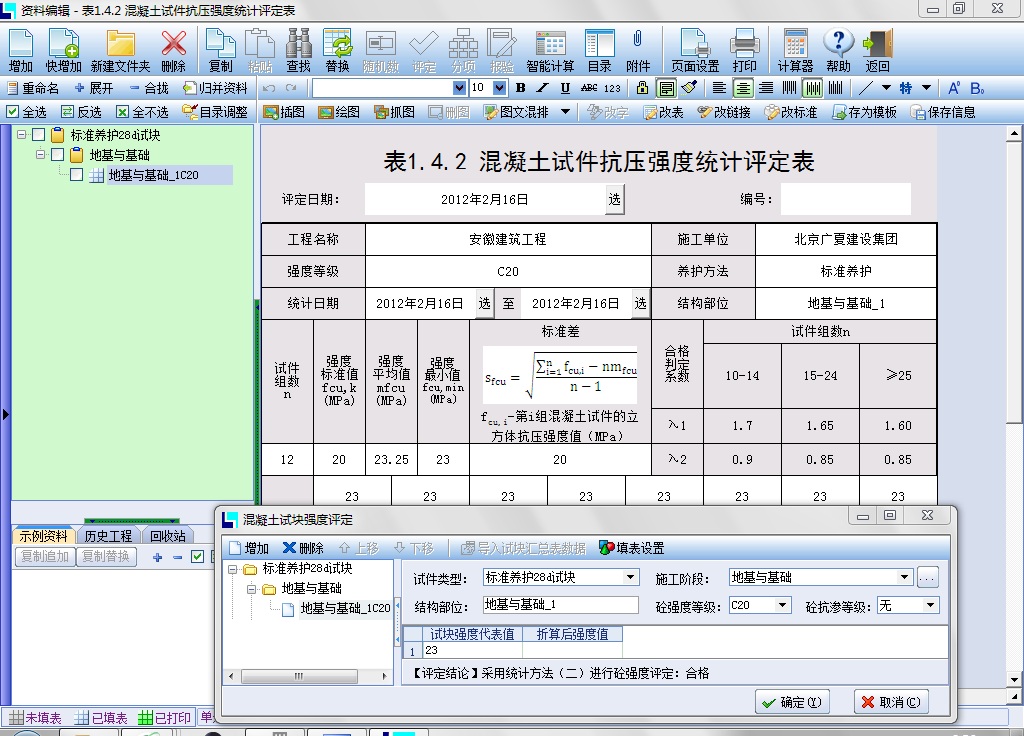Switch to the 回收站 tab
This screenshot has width=1024, height=736.
coord(167,536)
